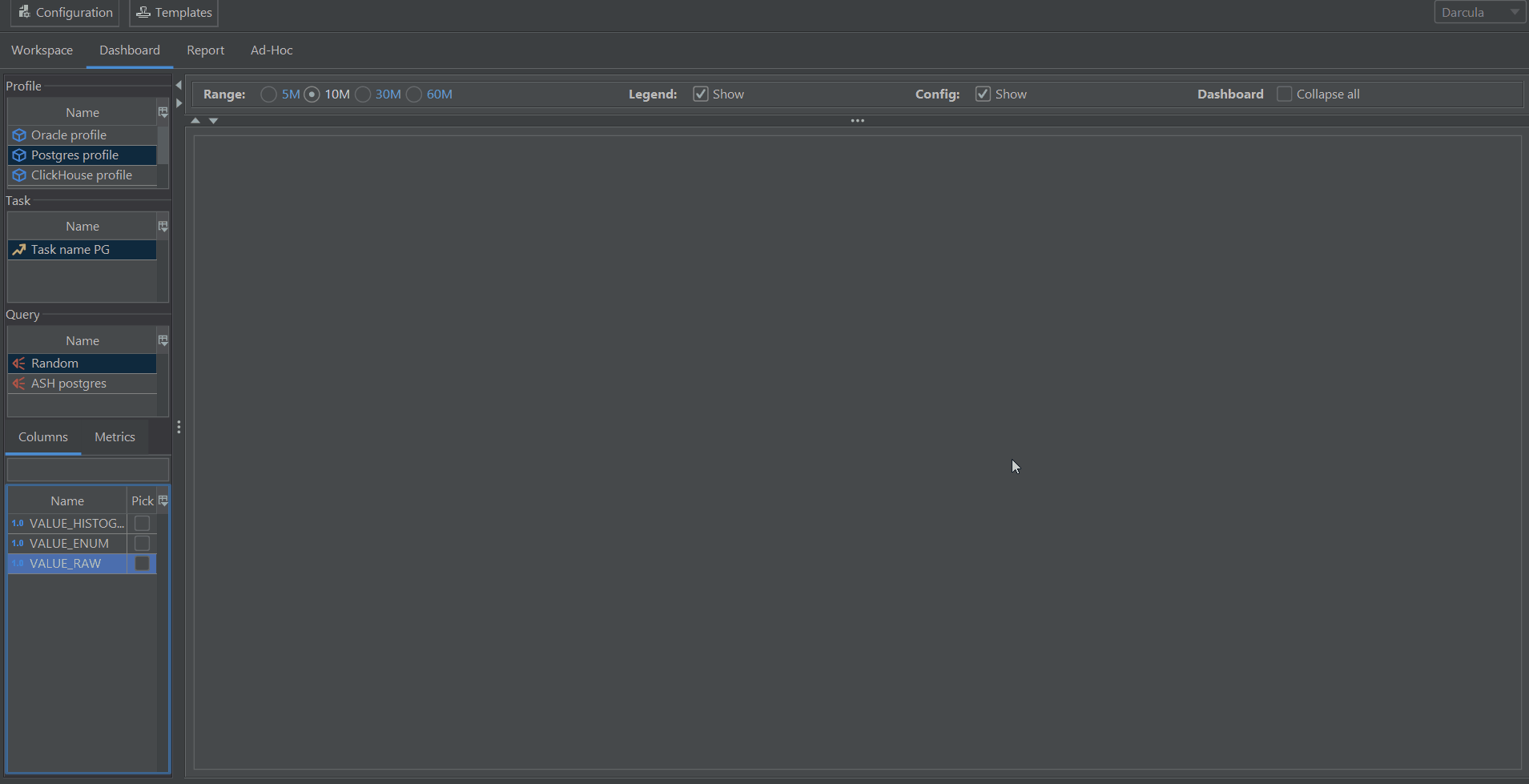Open the Query table column control icon
This screenshot has height=784, width=1529.
[x=163, y=341]
